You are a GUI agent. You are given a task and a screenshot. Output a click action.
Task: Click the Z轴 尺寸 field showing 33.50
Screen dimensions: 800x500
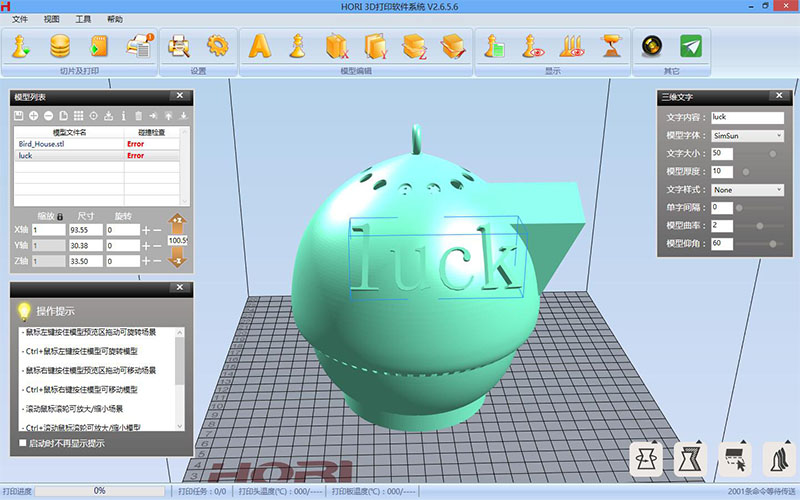pyautogui.click(x=86, y=261)
